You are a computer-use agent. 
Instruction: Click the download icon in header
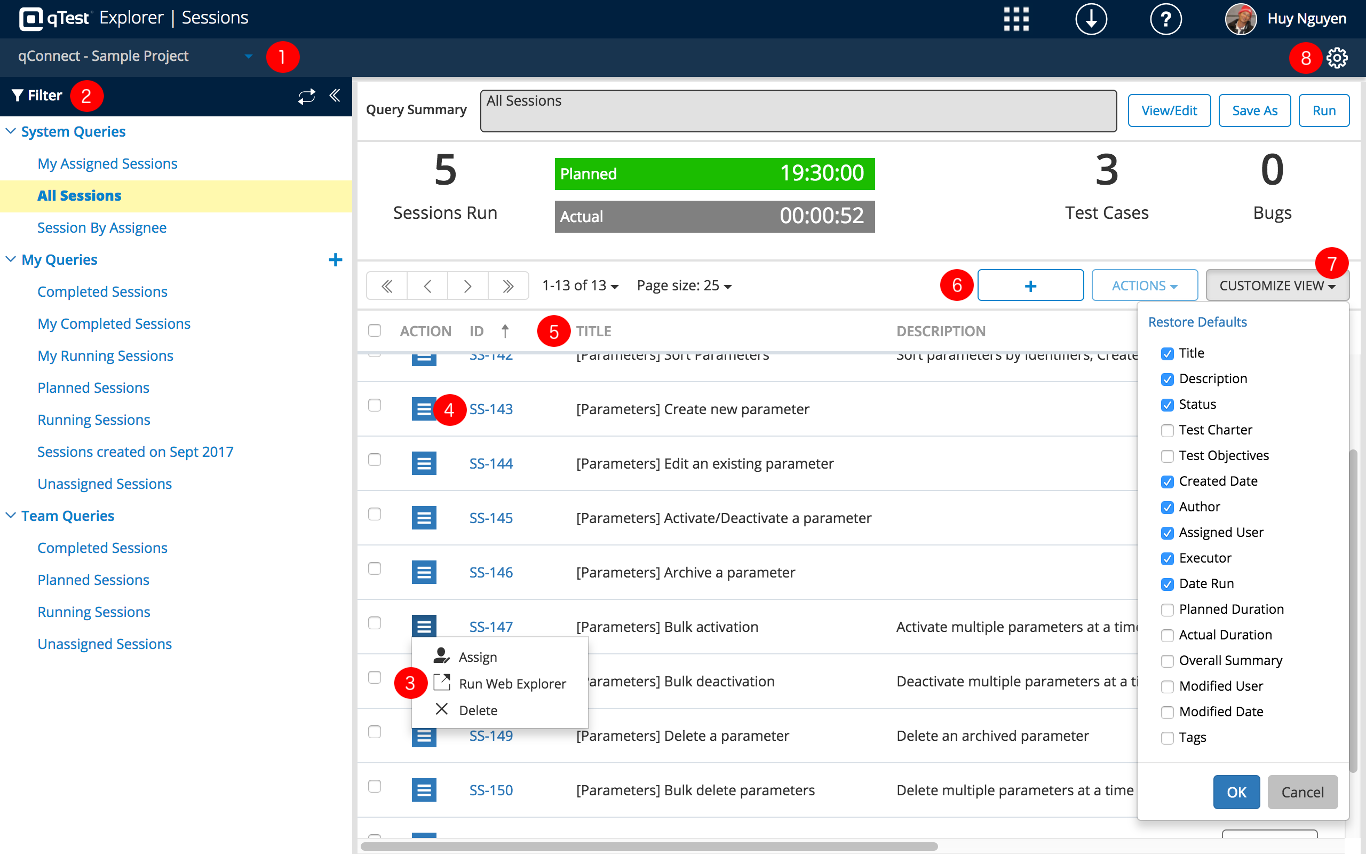[1091, 19]
